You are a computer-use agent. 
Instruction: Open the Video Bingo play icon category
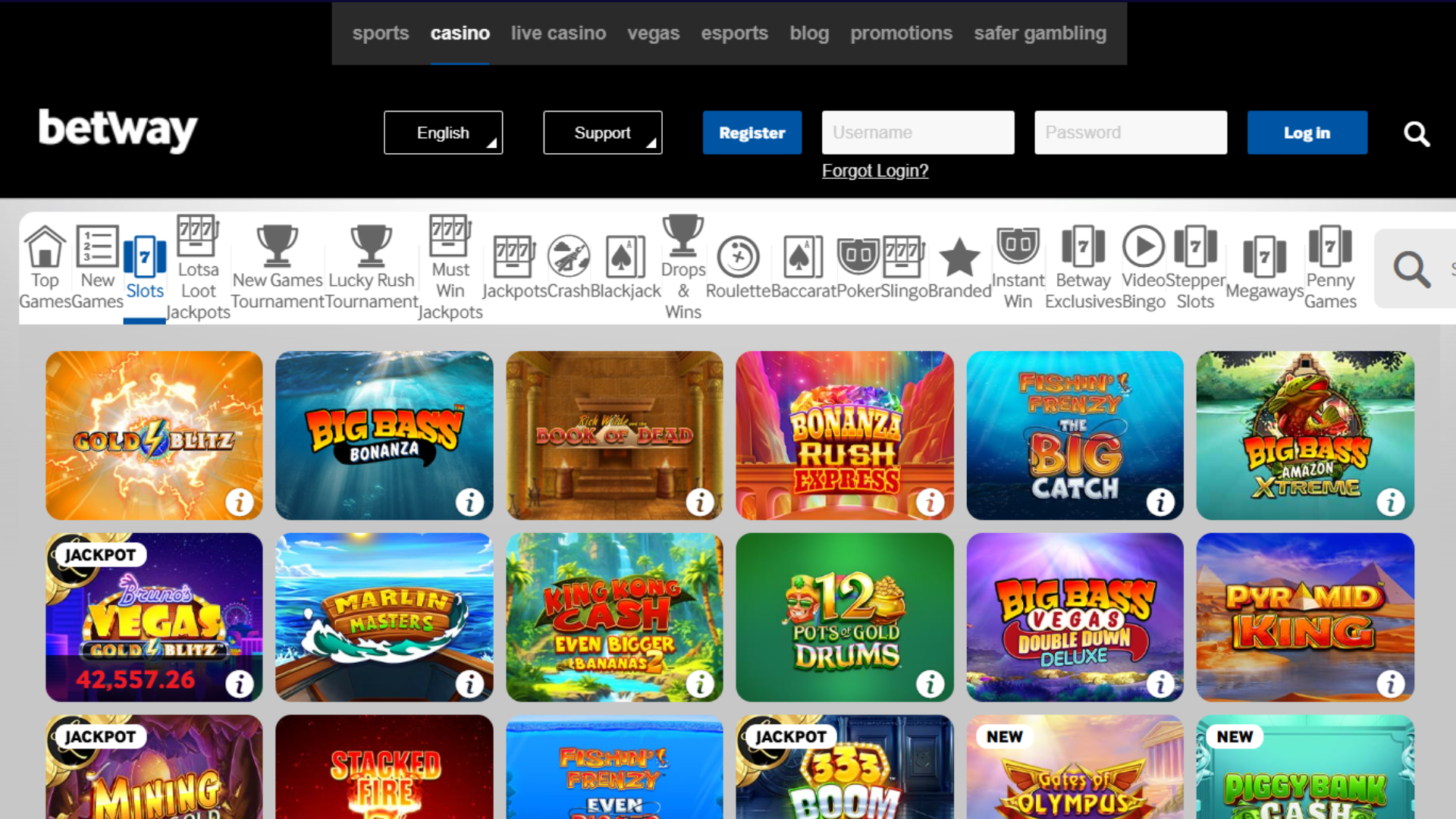[1143, 247]
